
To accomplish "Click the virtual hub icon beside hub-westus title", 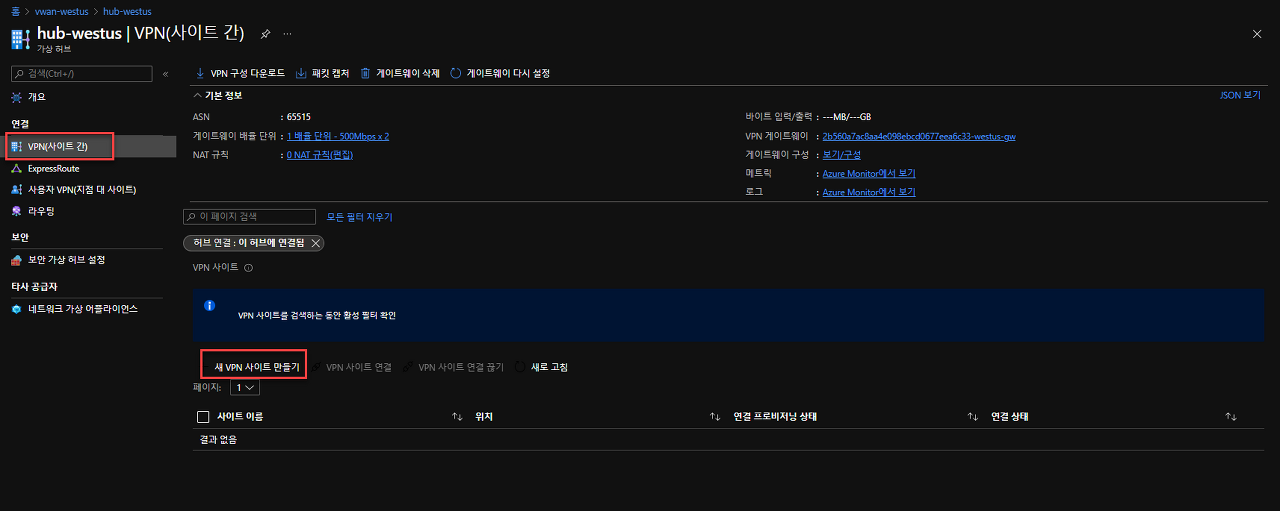I will pyautogui.click(x=19, y=38).
